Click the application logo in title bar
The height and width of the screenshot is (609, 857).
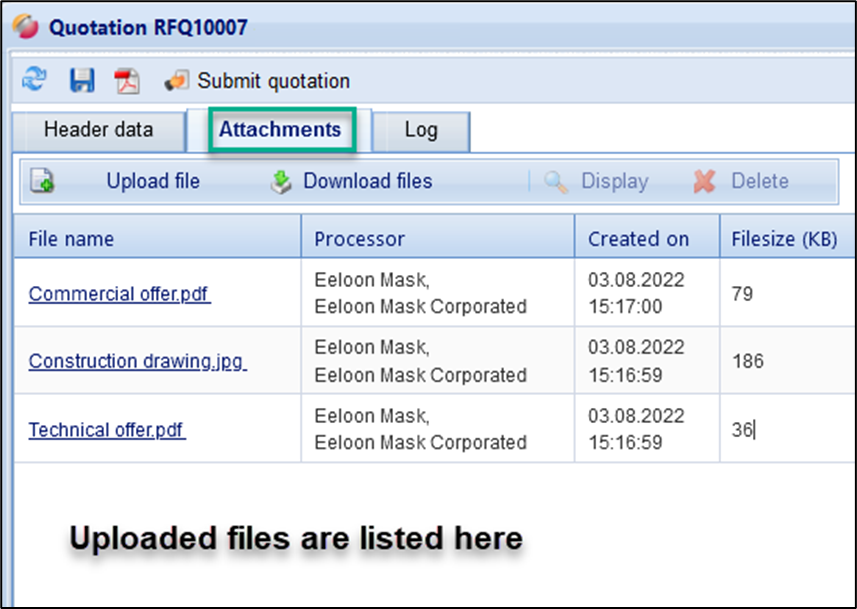pyautogui.click(x=25, y=27)
